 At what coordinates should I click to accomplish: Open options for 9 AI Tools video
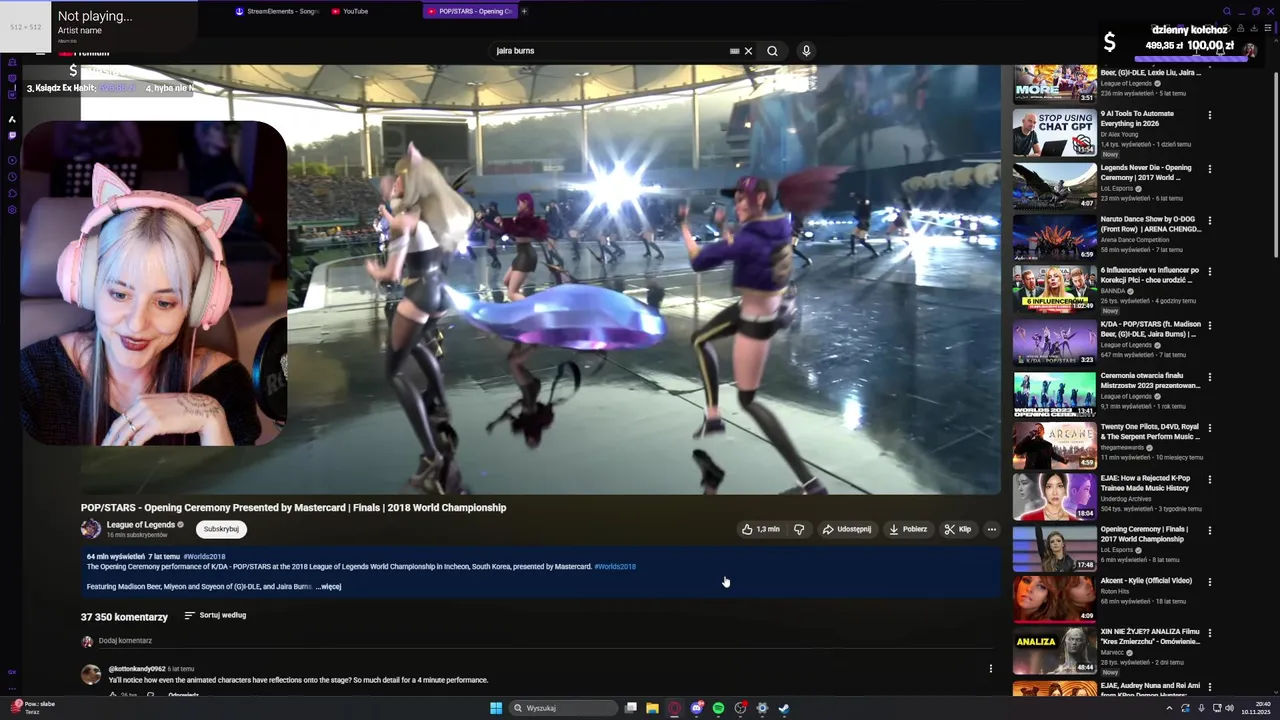pos(1209,115)
